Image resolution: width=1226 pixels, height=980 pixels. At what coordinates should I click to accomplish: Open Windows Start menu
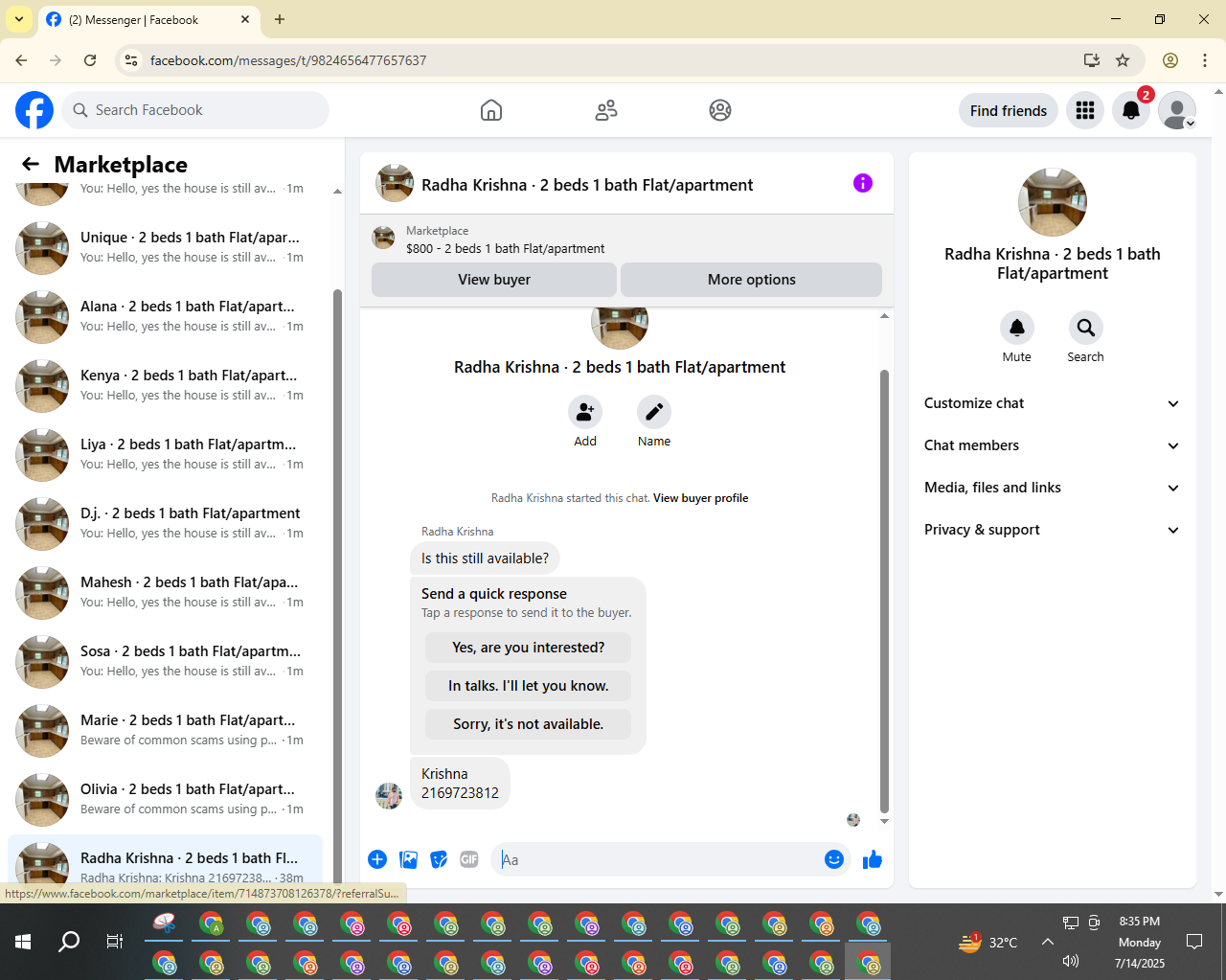(x=23, y=942)
